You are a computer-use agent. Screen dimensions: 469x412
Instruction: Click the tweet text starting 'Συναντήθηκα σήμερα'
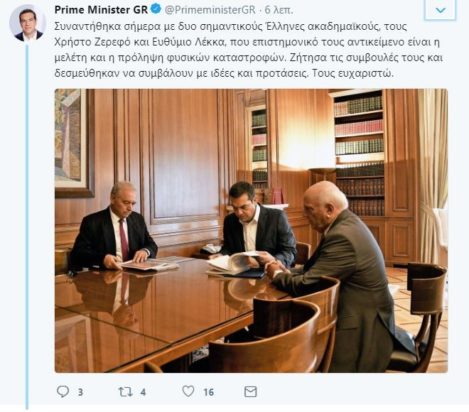pyautogui.click(x=249, y=50)
